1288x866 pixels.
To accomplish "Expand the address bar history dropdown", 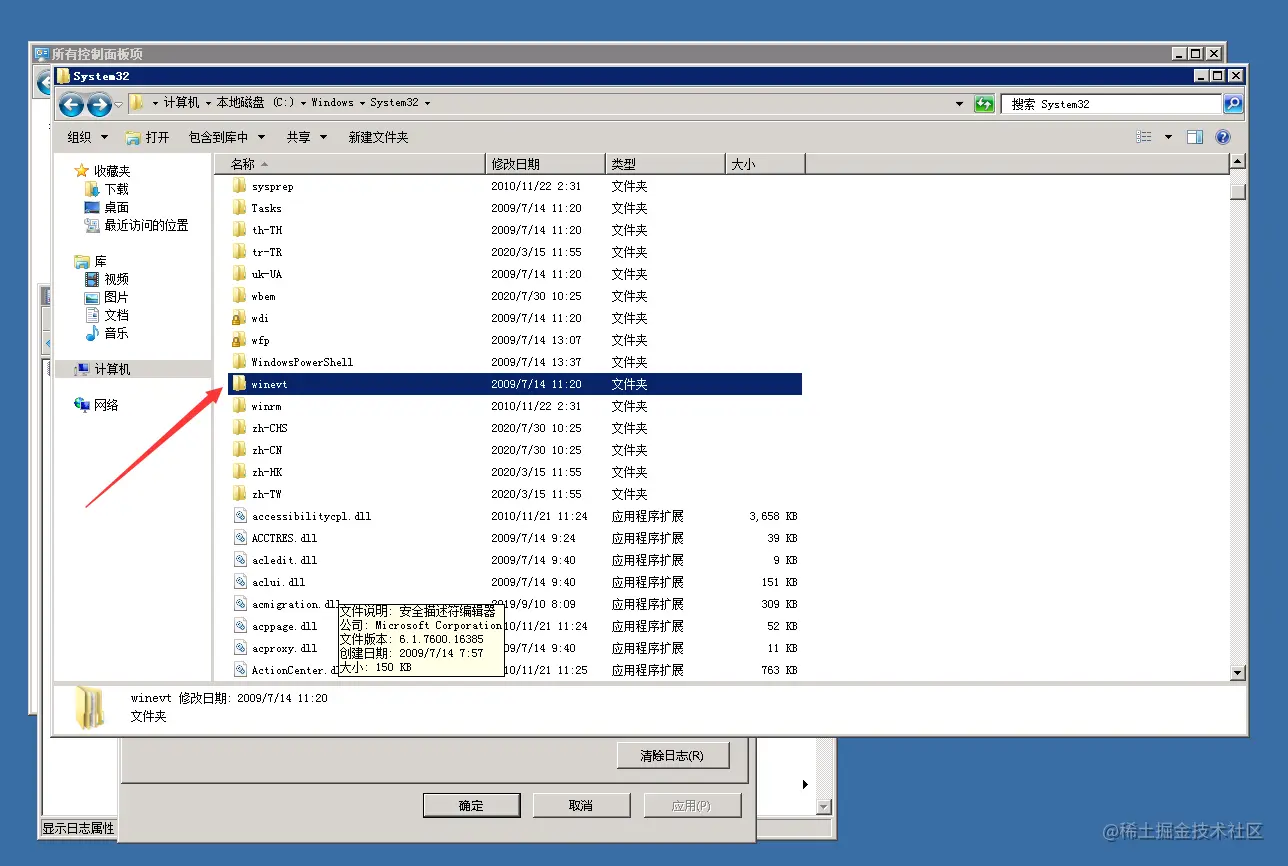I will tap(960, 104).
